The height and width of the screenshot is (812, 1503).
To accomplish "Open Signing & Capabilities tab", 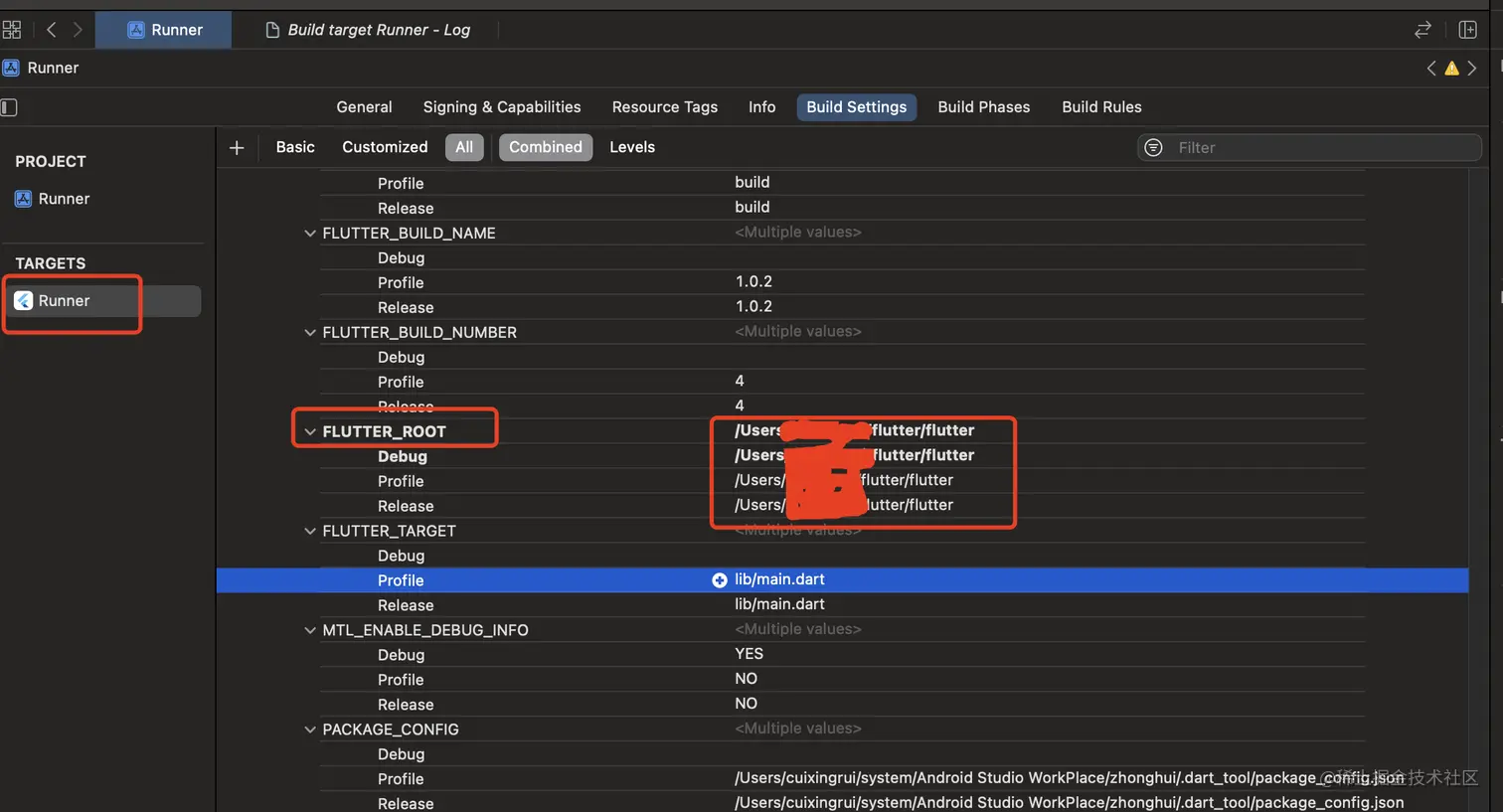I will coord(502,107).
